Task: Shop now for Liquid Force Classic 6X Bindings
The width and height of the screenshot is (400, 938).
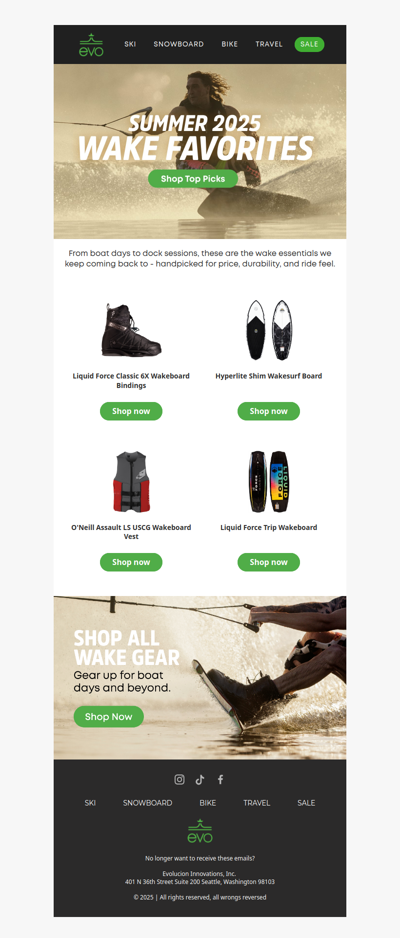Action: (131, 411)
